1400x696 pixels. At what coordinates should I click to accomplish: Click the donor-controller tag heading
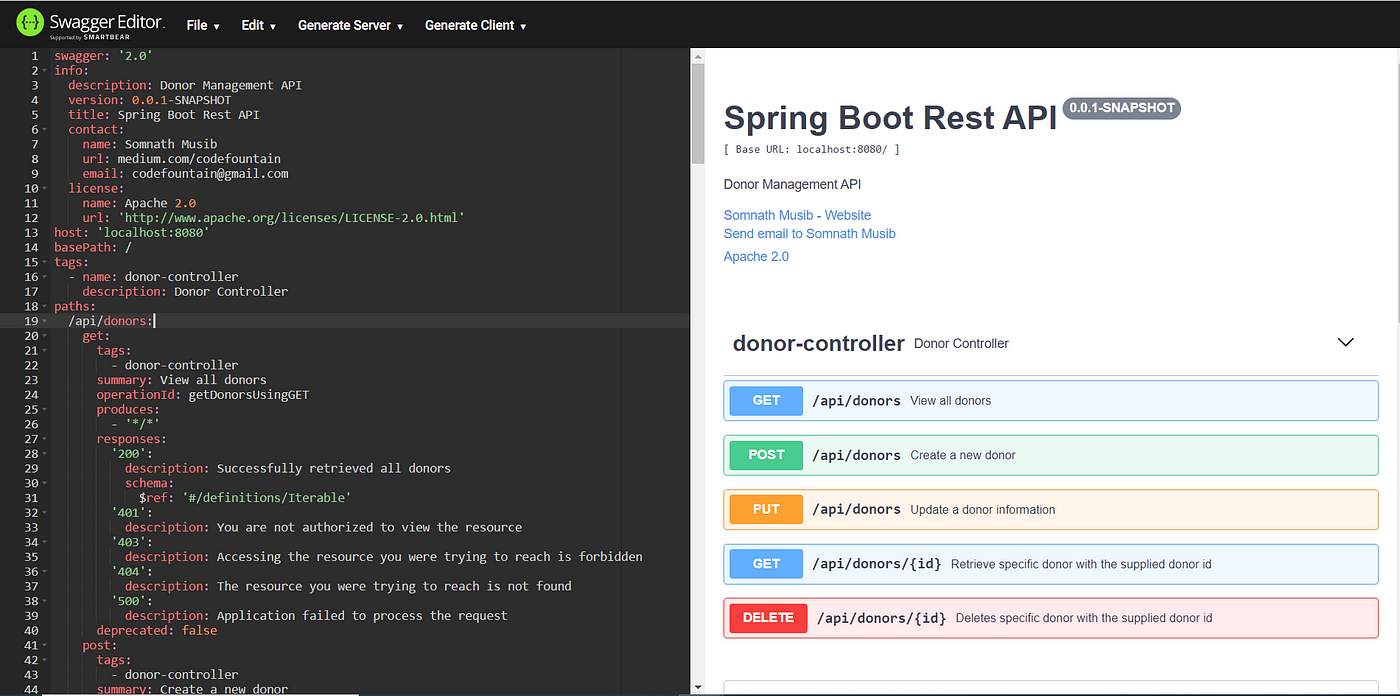(818, 343)
